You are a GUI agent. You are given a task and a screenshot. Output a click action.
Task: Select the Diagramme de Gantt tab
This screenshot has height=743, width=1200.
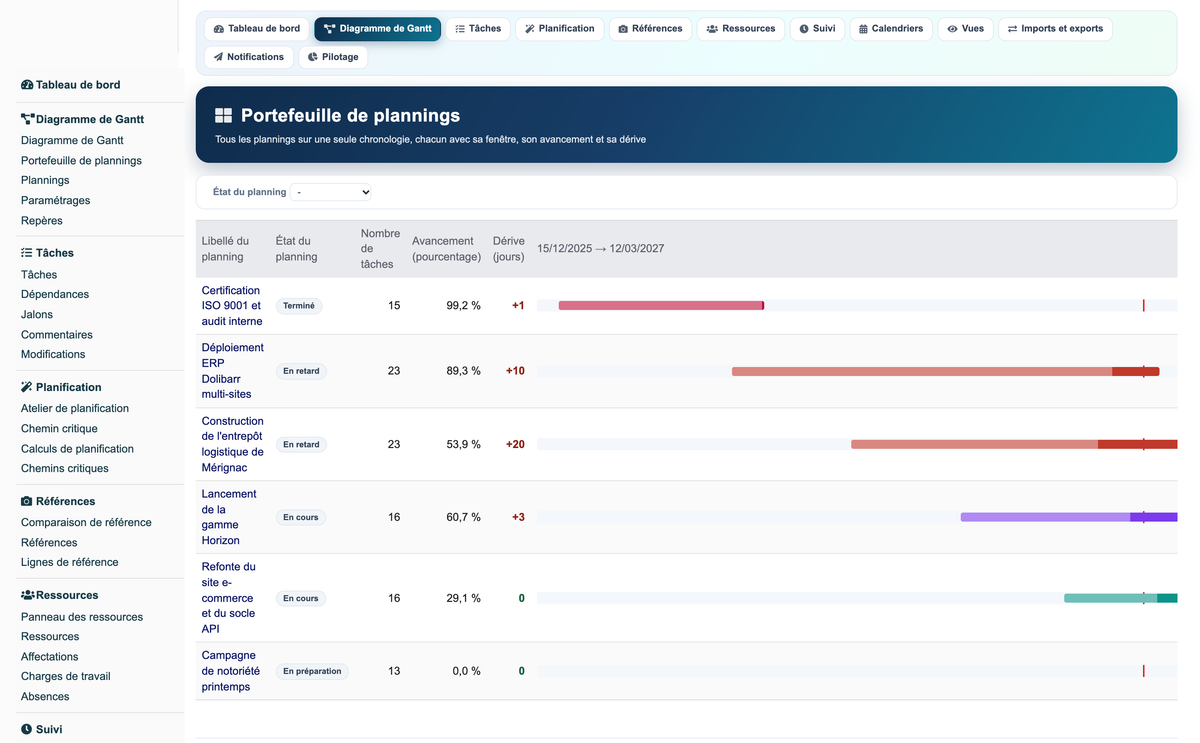point(377,29)
